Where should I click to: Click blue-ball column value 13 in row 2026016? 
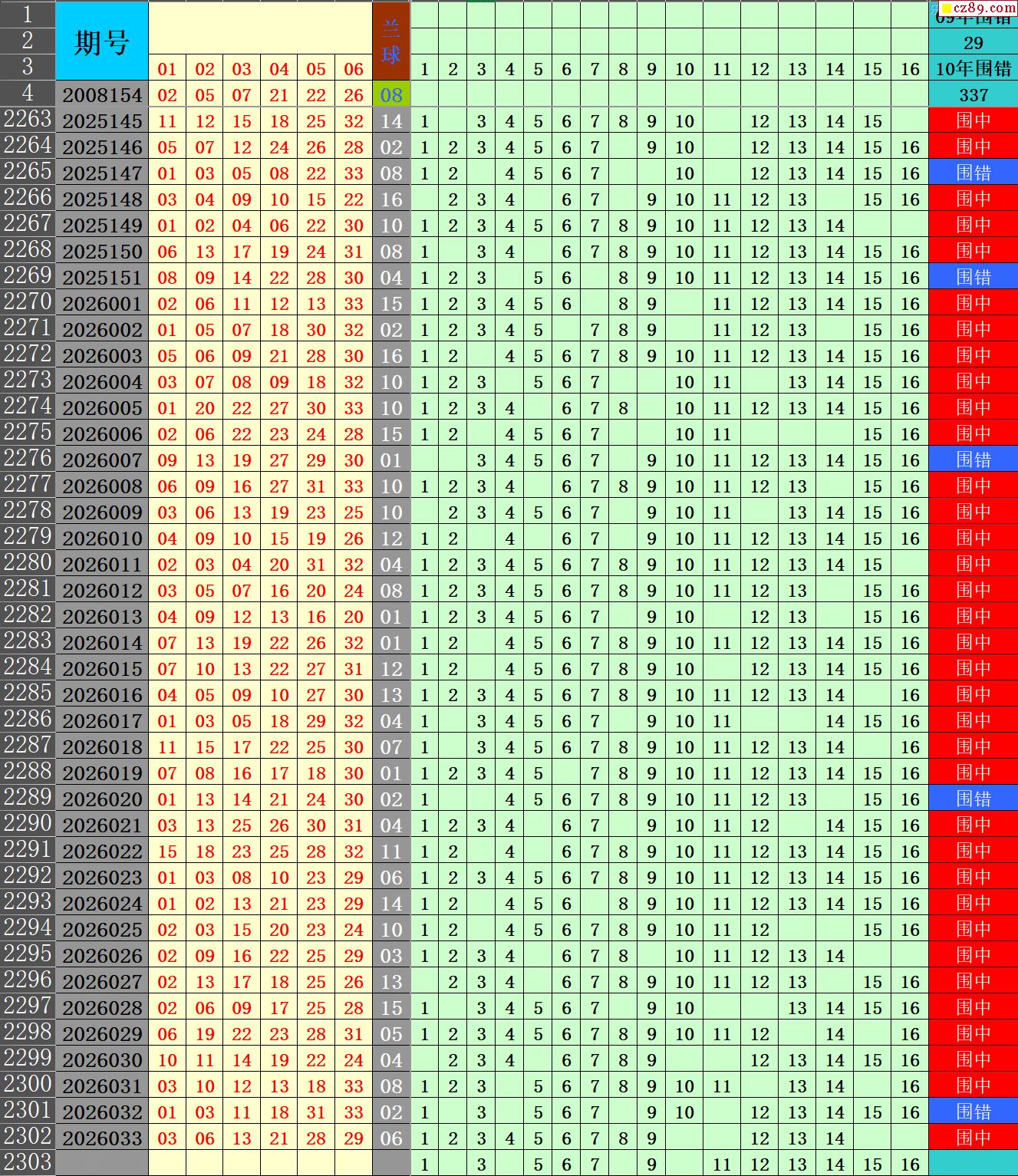391,694
